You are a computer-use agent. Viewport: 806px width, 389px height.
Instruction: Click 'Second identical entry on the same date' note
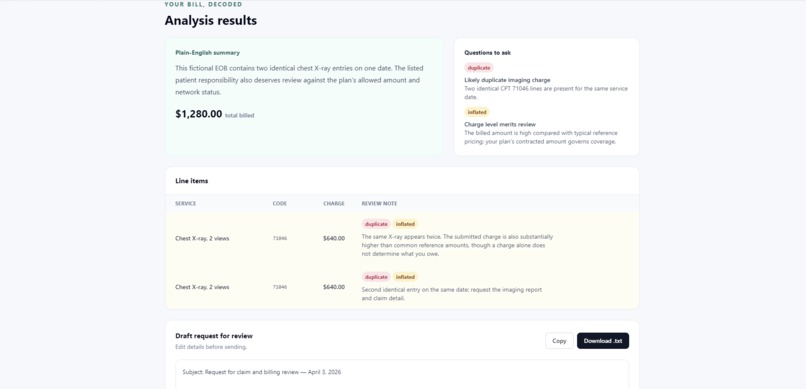(452, 294)
